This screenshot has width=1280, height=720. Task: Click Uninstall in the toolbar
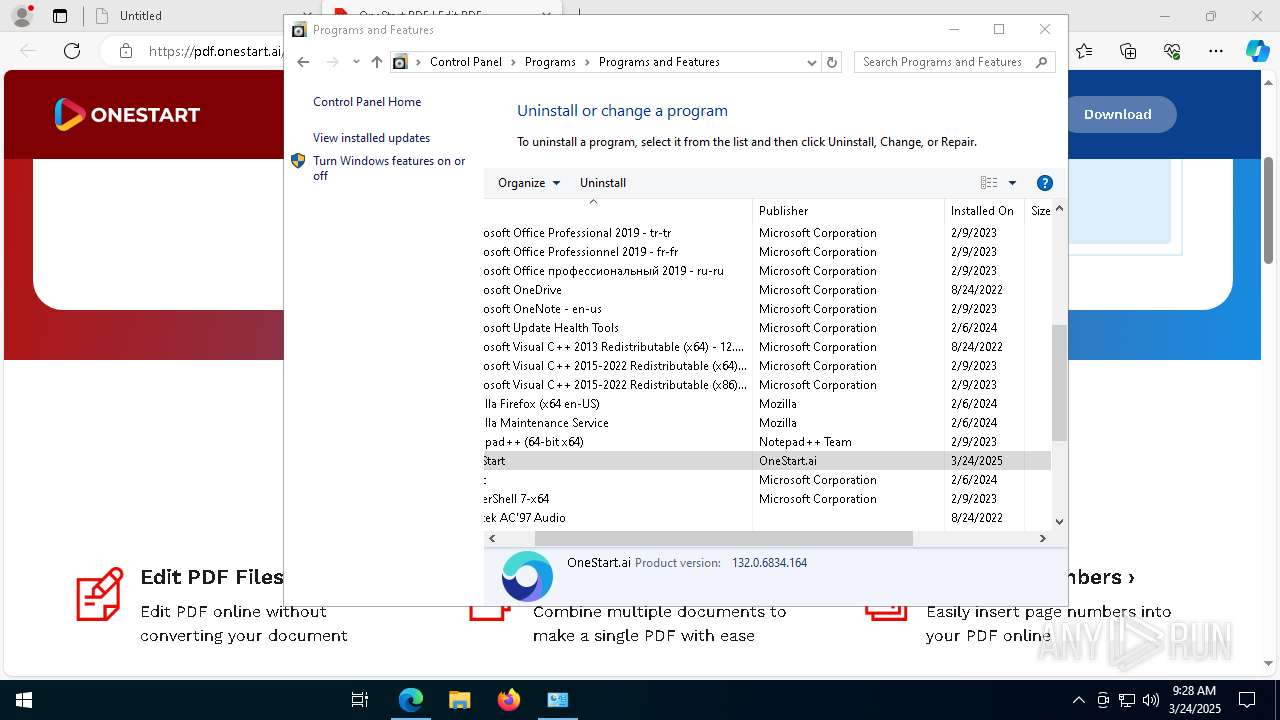603,183
